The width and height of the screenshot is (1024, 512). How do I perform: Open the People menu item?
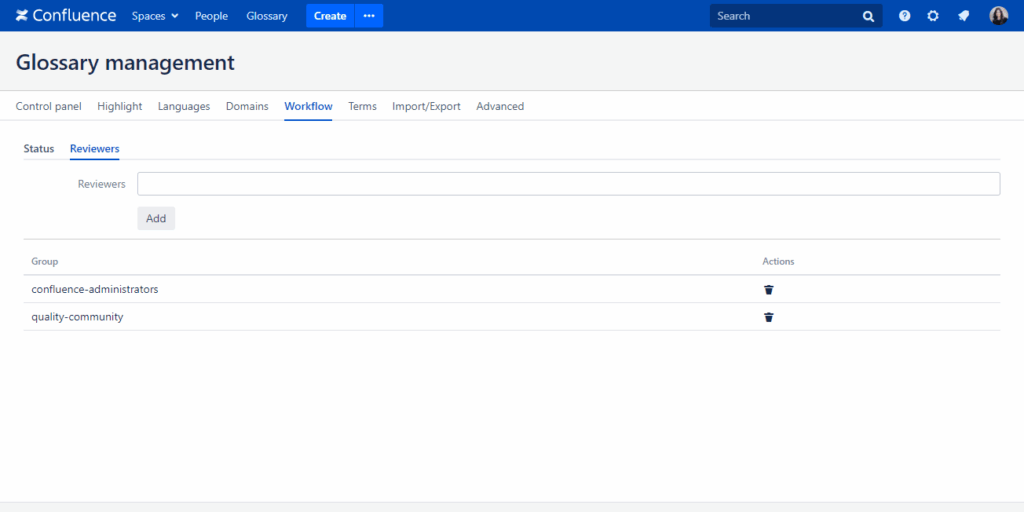tap(211, 16)
